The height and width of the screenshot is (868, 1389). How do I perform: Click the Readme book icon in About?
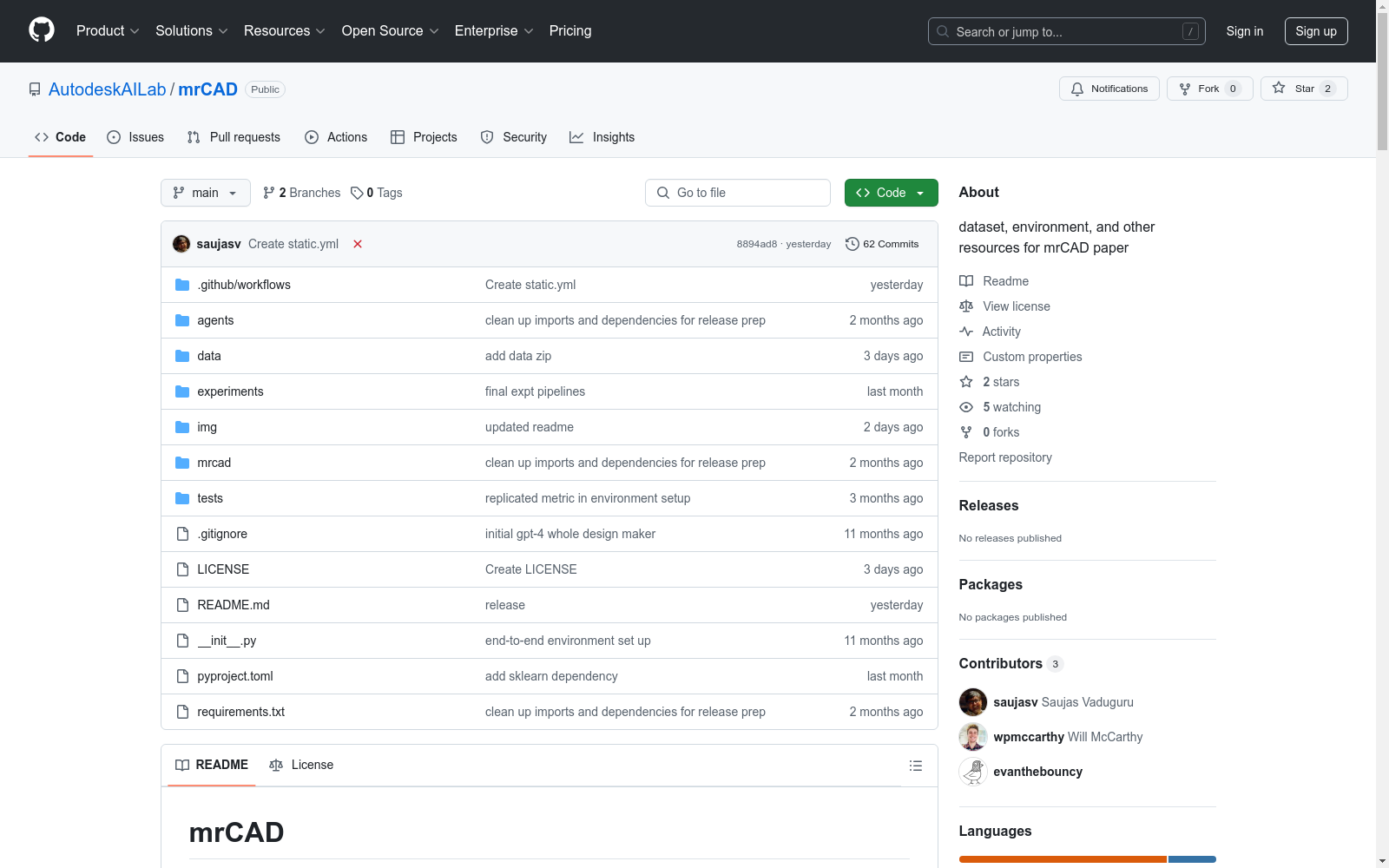click(966, 281)
